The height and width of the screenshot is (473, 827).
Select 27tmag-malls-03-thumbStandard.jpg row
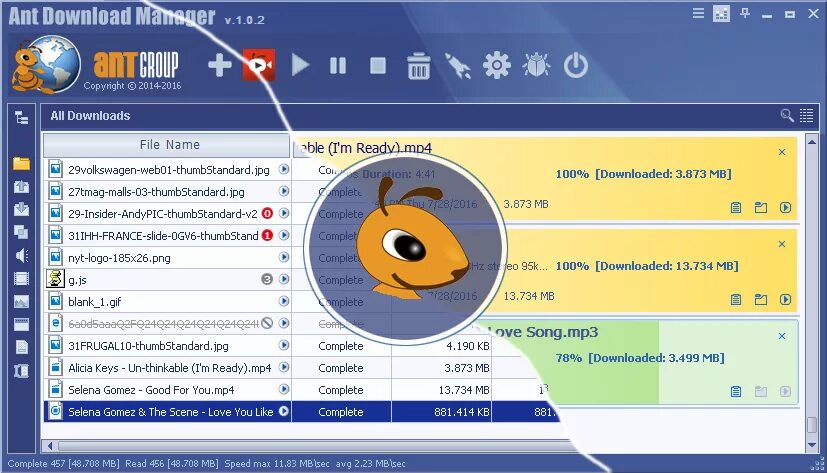point(168,192)
